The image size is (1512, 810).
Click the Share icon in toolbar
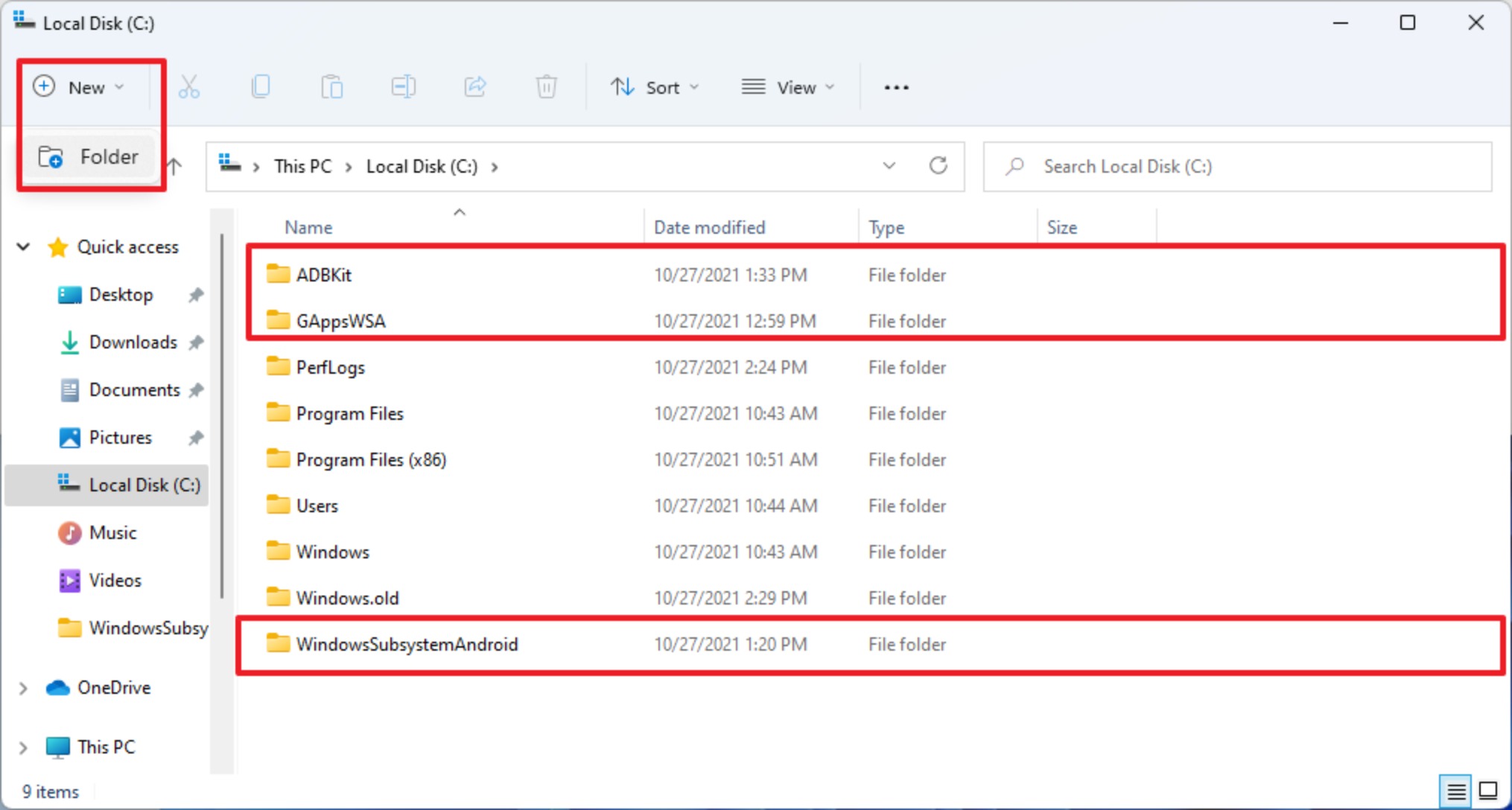point(475,87)
